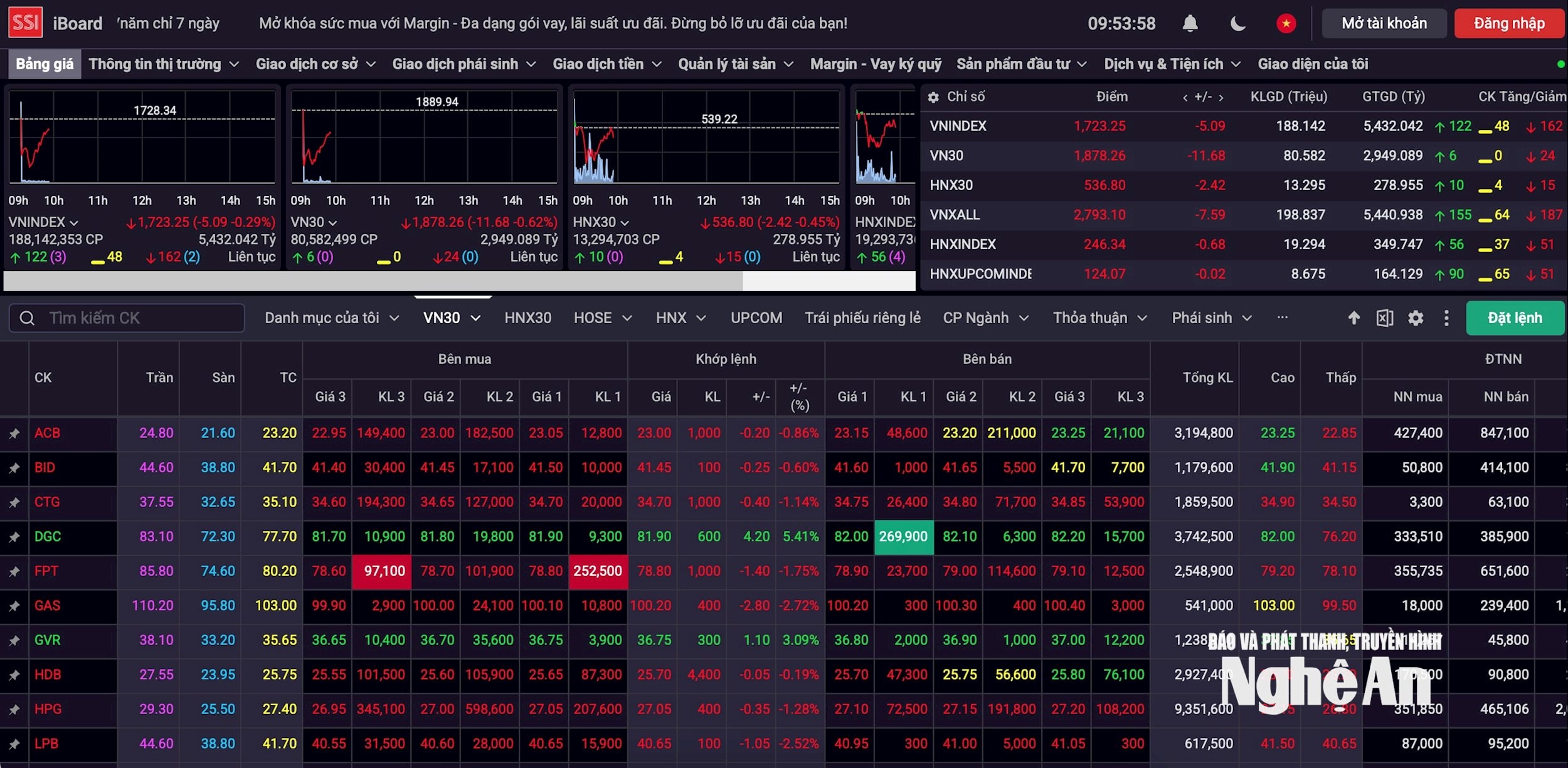The width and height of the screenshot is (1568, 768).
Task: Open Giao diện của tôi menu
Action: (1313, 64)
